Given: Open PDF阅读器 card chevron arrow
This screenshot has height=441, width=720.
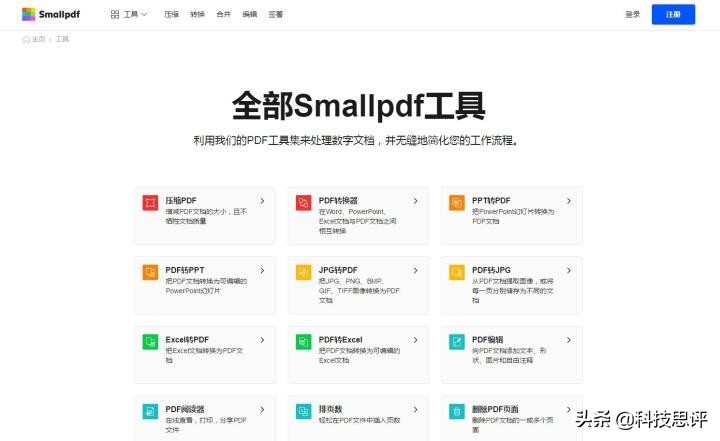Looking at the screenshot, I should coord(262,409).
